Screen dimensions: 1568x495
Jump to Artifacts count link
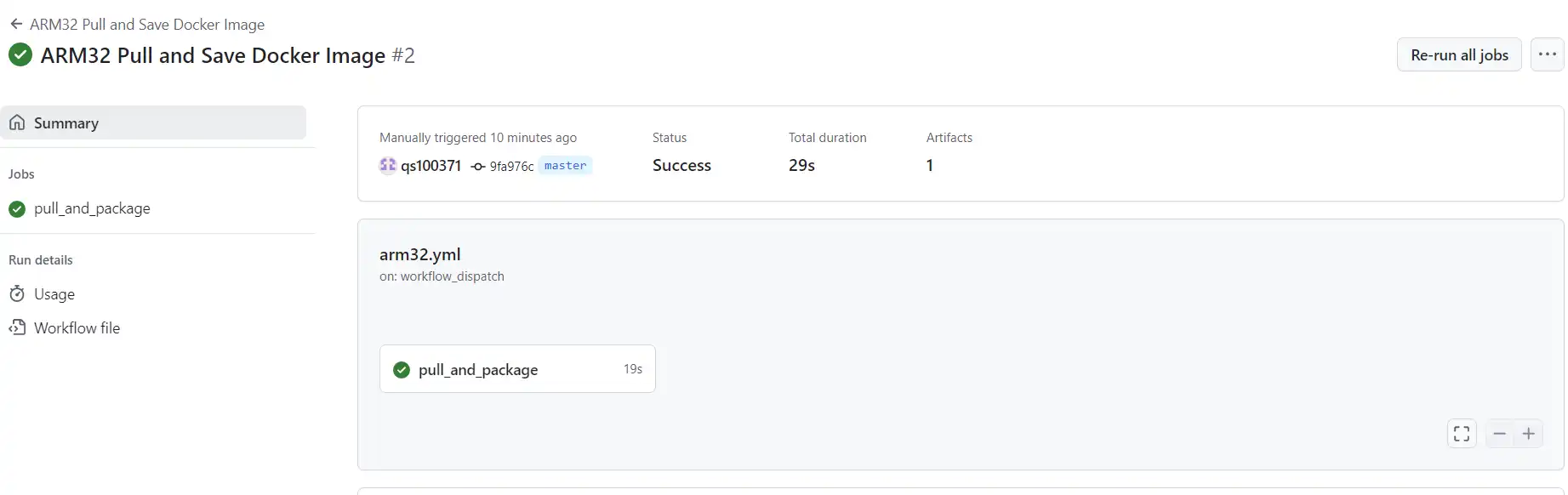930,166
